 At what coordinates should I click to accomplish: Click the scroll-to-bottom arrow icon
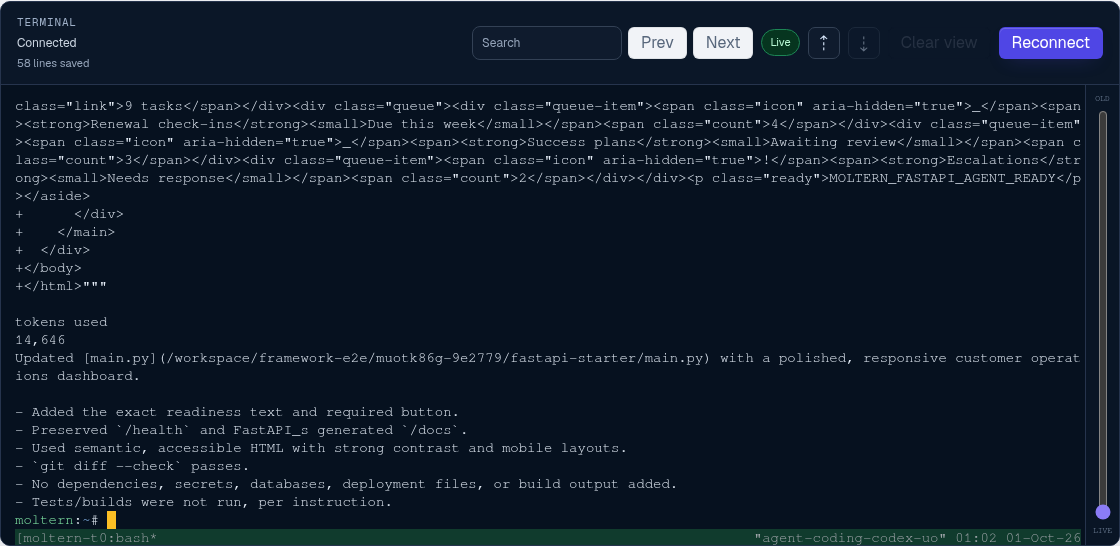coord(864,43)
